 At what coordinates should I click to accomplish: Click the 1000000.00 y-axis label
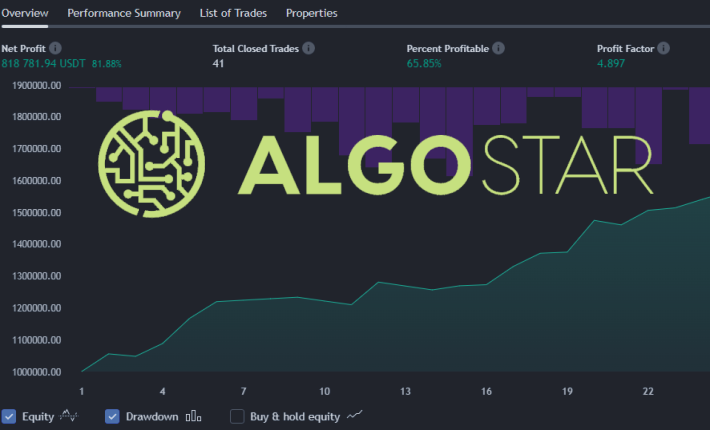[x=37, y=372]
